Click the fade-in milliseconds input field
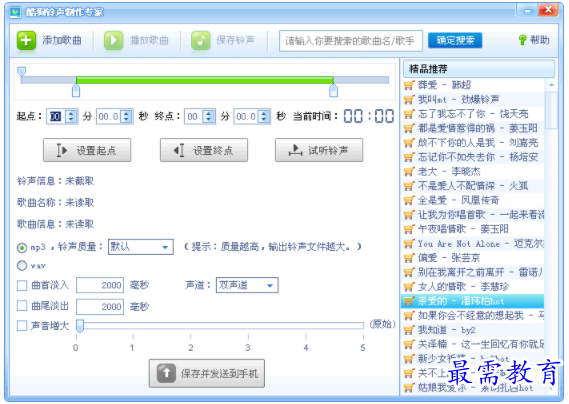Image resolution: width=569 pixels, height=404 pixels. pyautogui.click(x=100, y=285)
